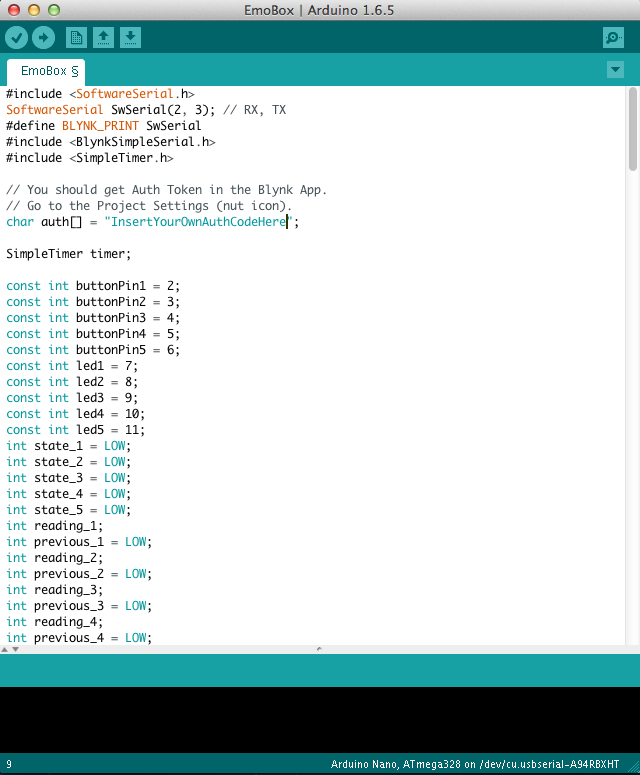Create a new sketch with New icon

coord(76,38)
